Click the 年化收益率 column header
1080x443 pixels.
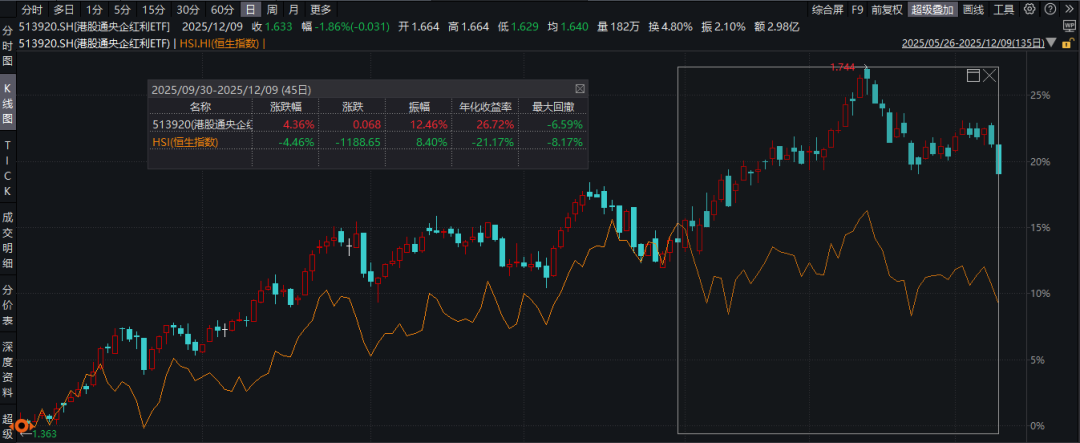click(484, 105)
